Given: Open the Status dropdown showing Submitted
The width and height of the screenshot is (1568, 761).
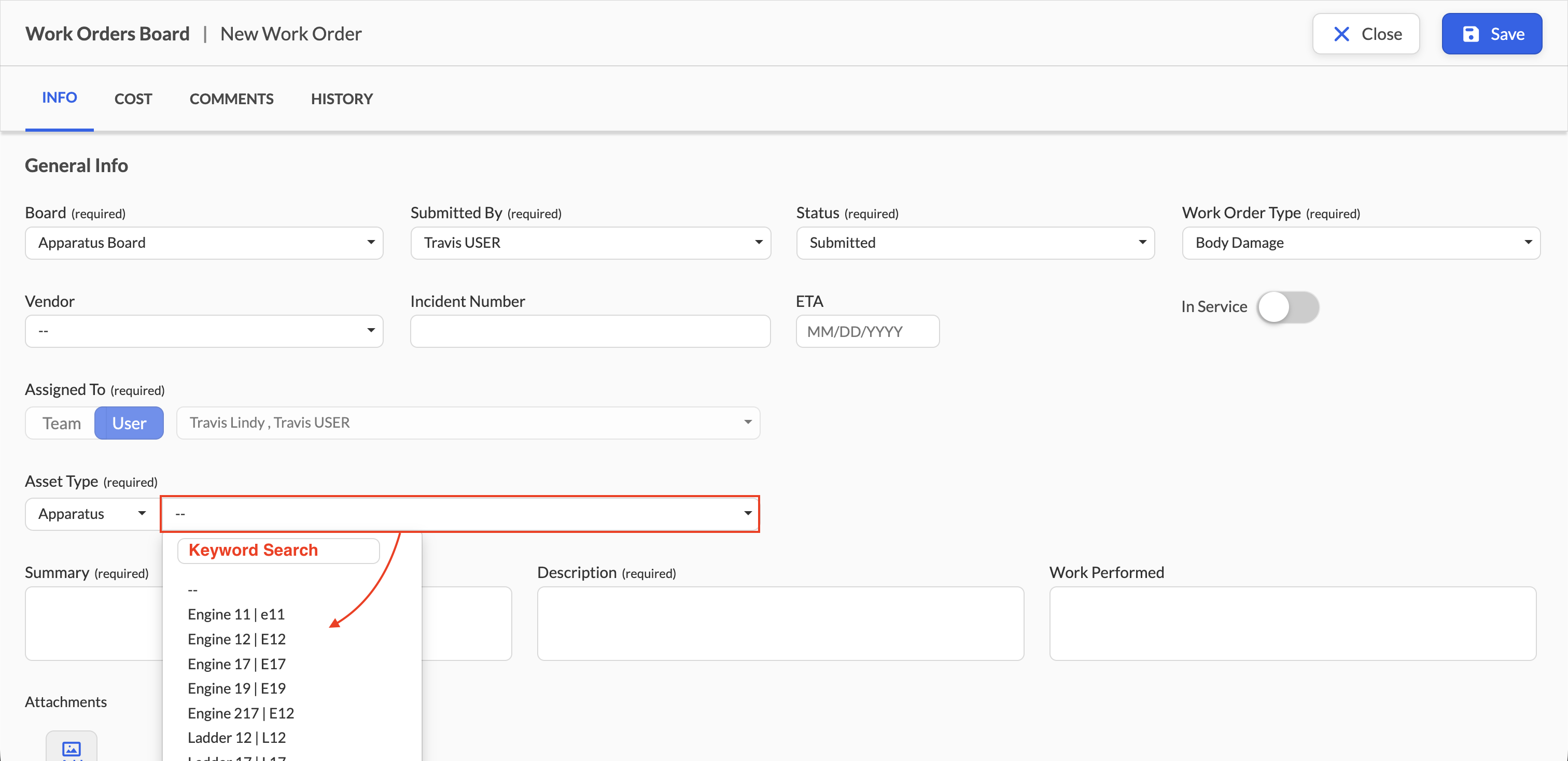Looking at the screenshot, I should 975,243.
